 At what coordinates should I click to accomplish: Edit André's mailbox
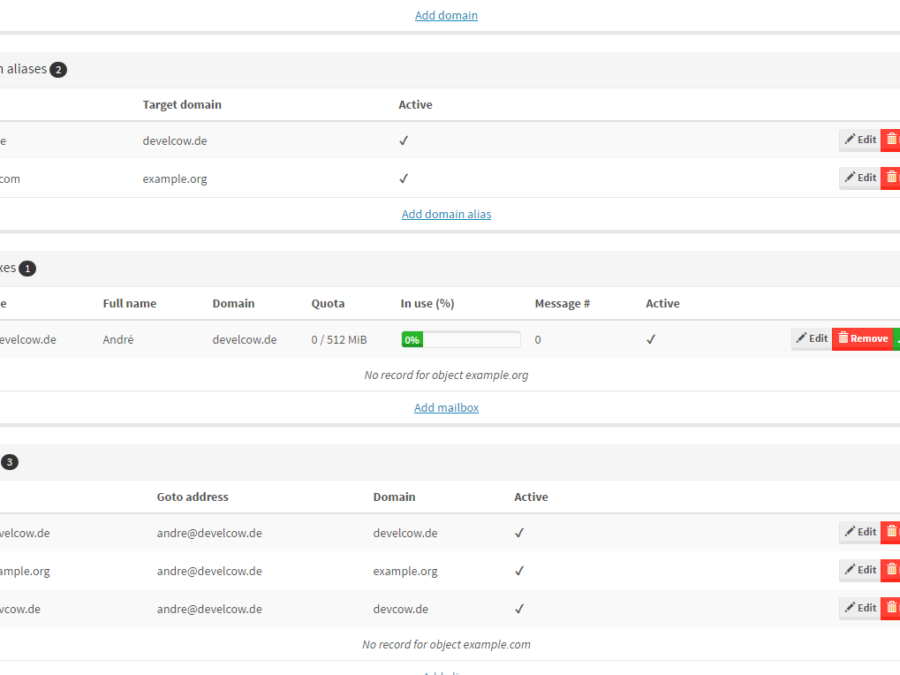811,339
